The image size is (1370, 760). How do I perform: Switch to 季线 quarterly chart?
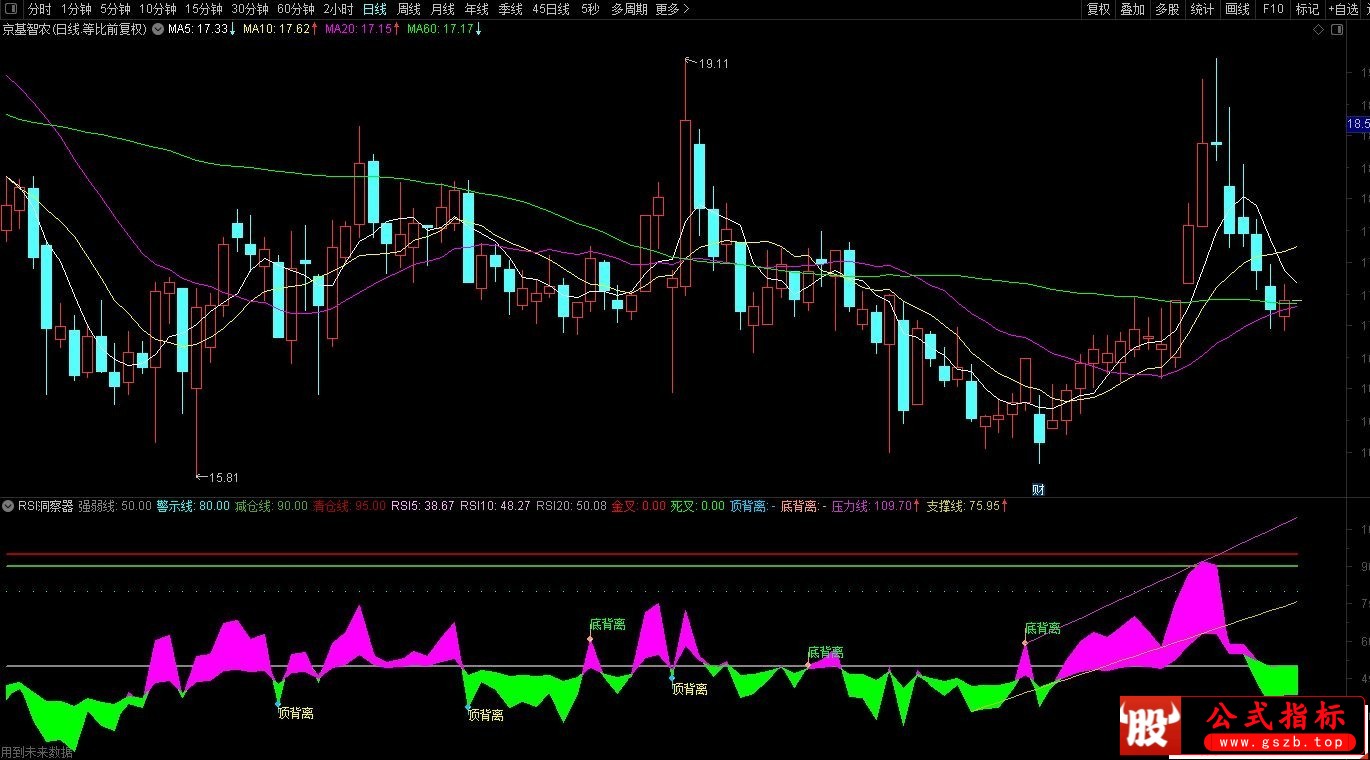tap(510, 9)
